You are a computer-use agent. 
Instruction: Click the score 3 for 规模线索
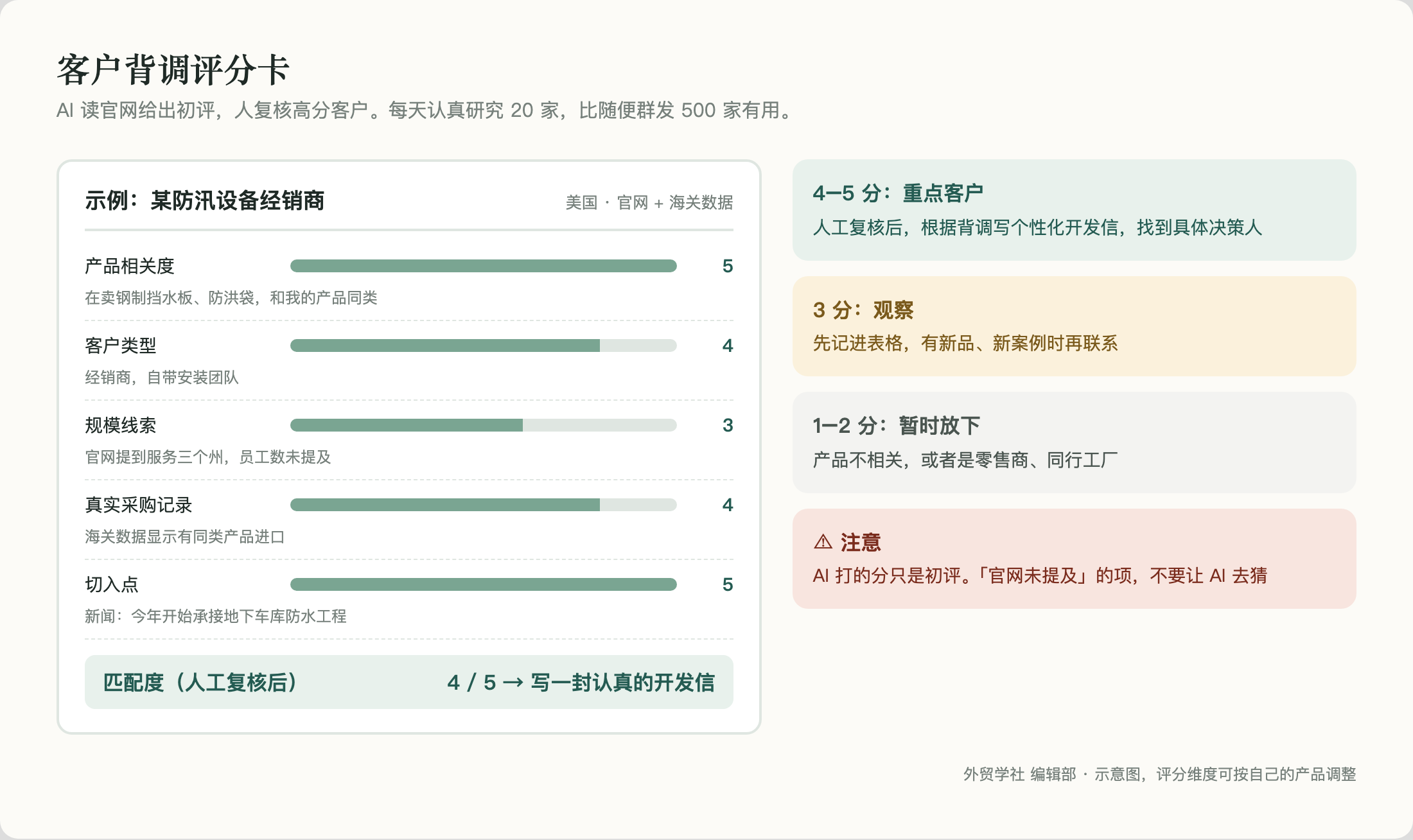[x=728, y=425]
